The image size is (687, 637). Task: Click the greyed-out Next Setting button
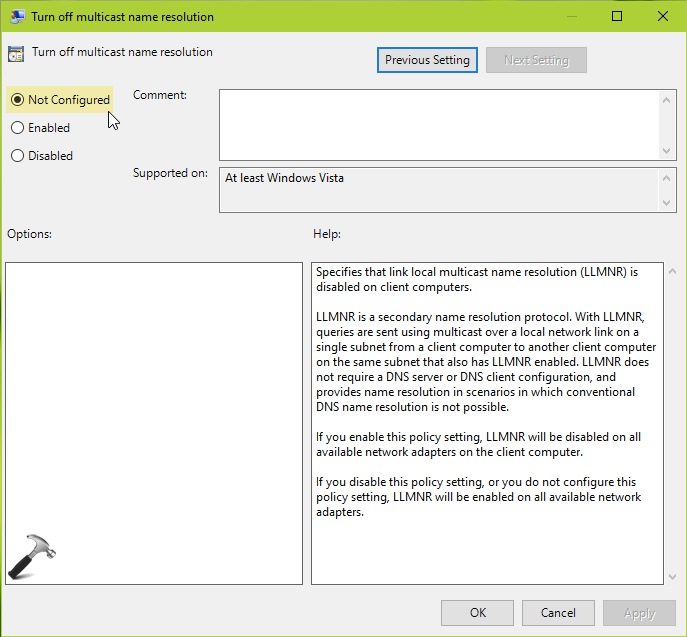(x=536, y=60)
